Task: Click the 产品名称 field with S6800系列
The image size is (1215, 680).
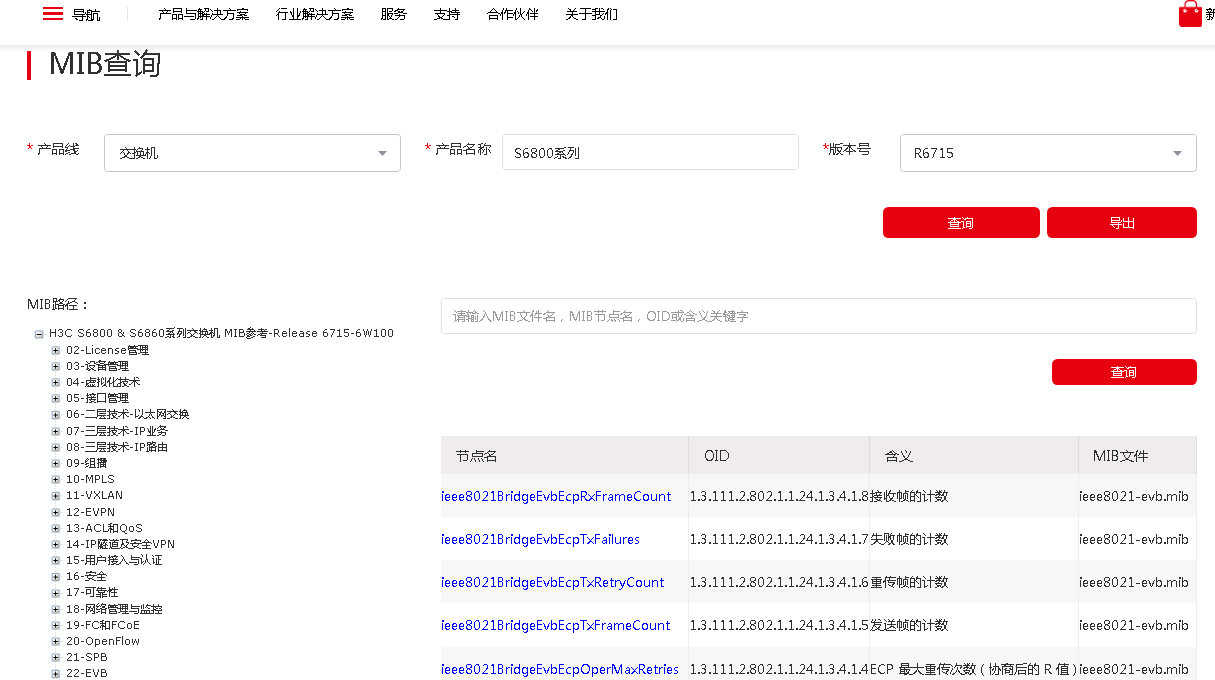Action: point(650,152)
